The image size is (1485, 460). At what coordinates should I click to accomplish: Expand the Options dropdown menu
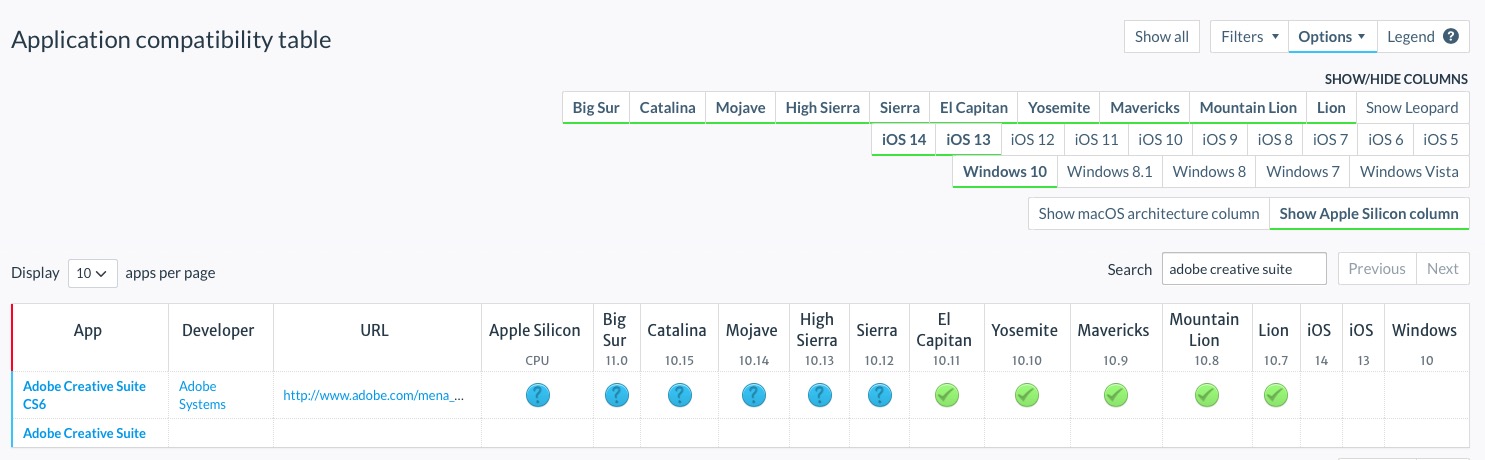tap(1332, 37)
